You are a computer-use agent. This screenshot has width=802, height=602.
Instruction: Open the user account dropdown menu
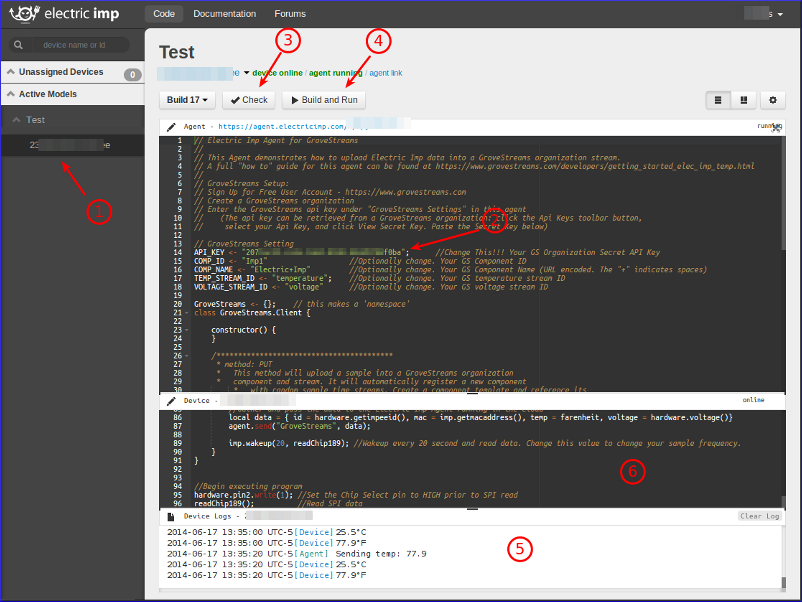click(771, 14)
